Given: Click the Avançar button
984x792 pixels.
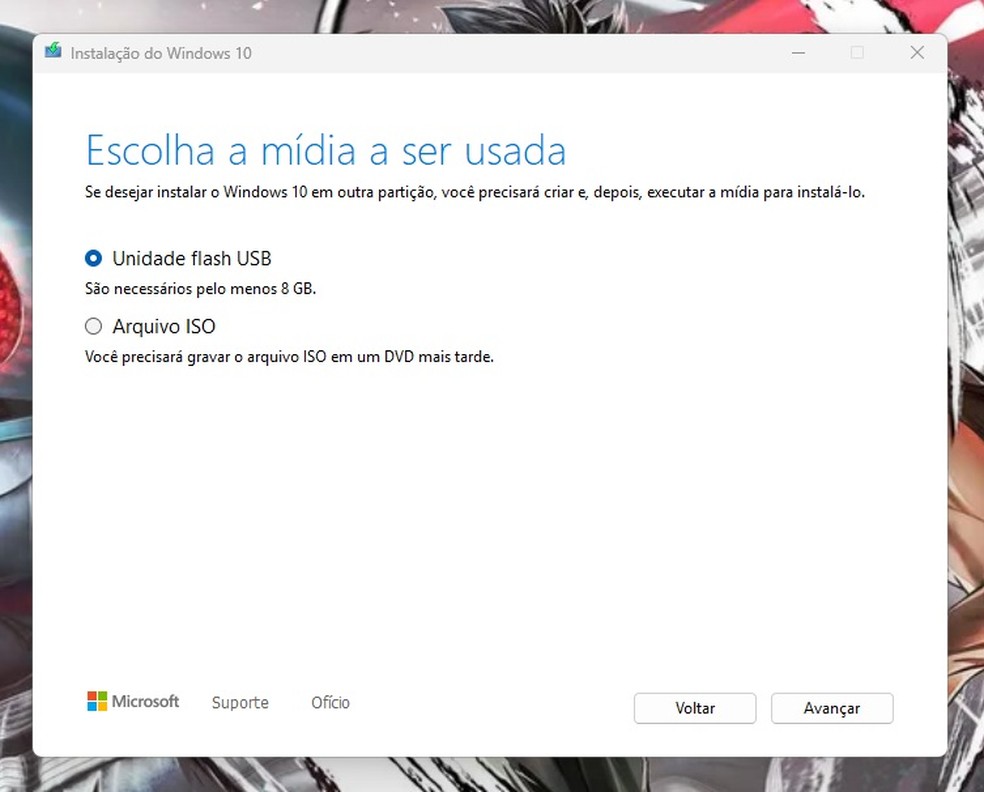Looking at the screenshot, I should point(832,708).
